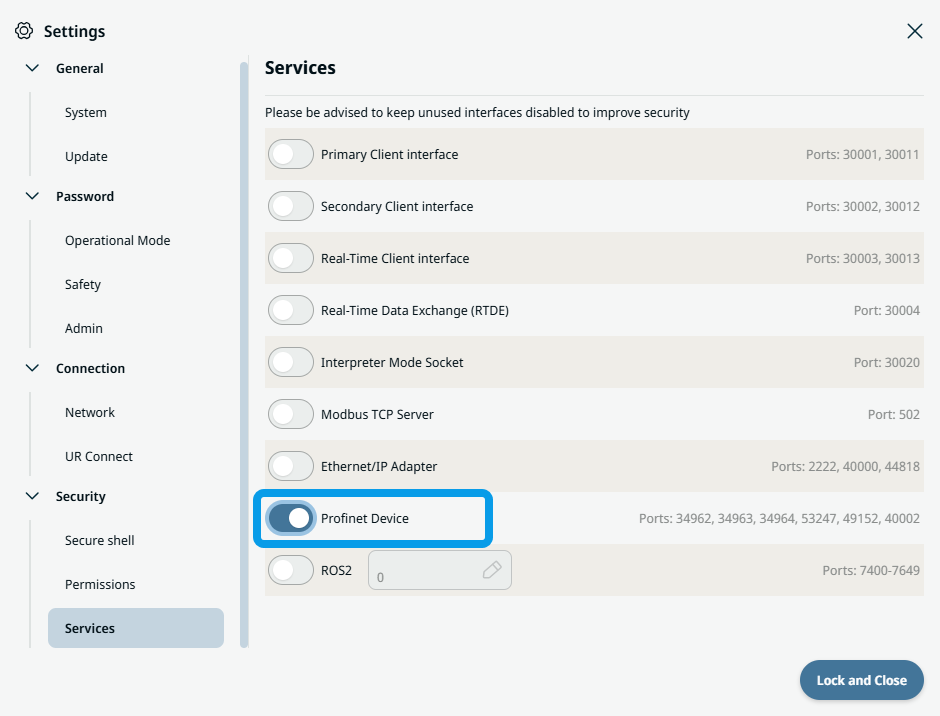Collapse the Connection section chevron
This screenshot has width=940, height=716.
(x=33, y=369)
